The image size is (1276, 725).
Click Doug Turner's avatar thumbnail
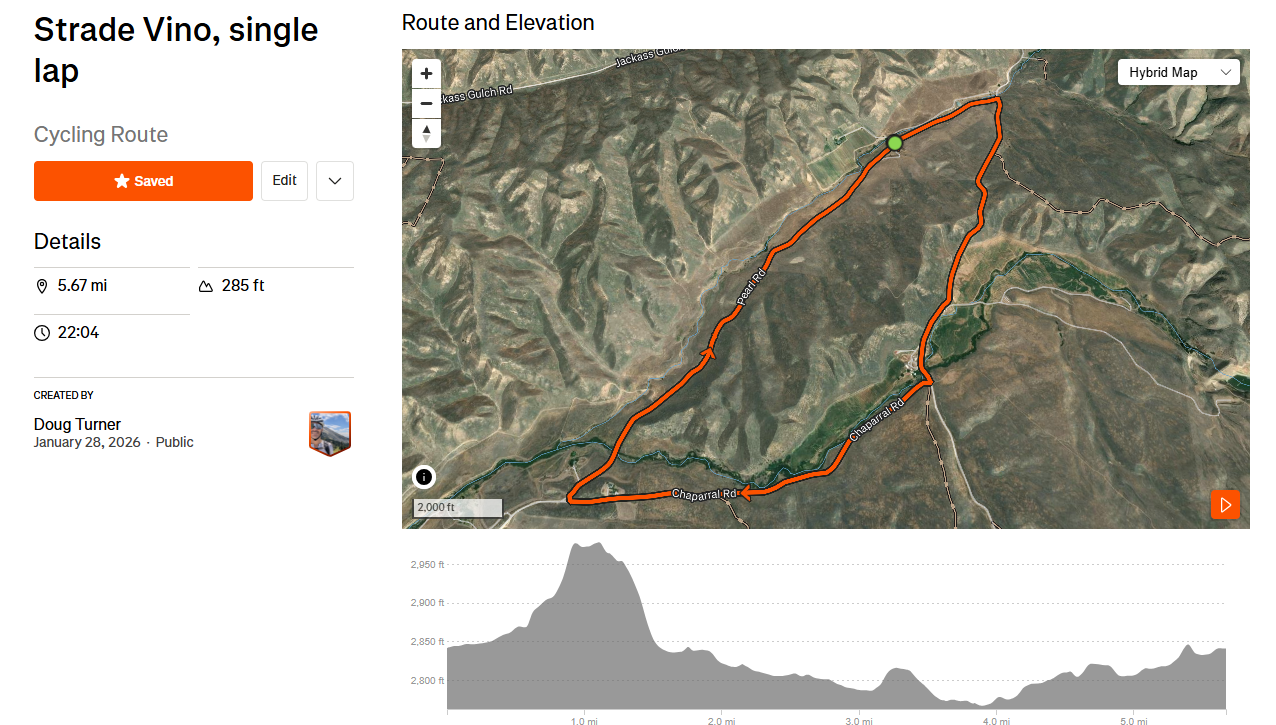tap(330, 433)
